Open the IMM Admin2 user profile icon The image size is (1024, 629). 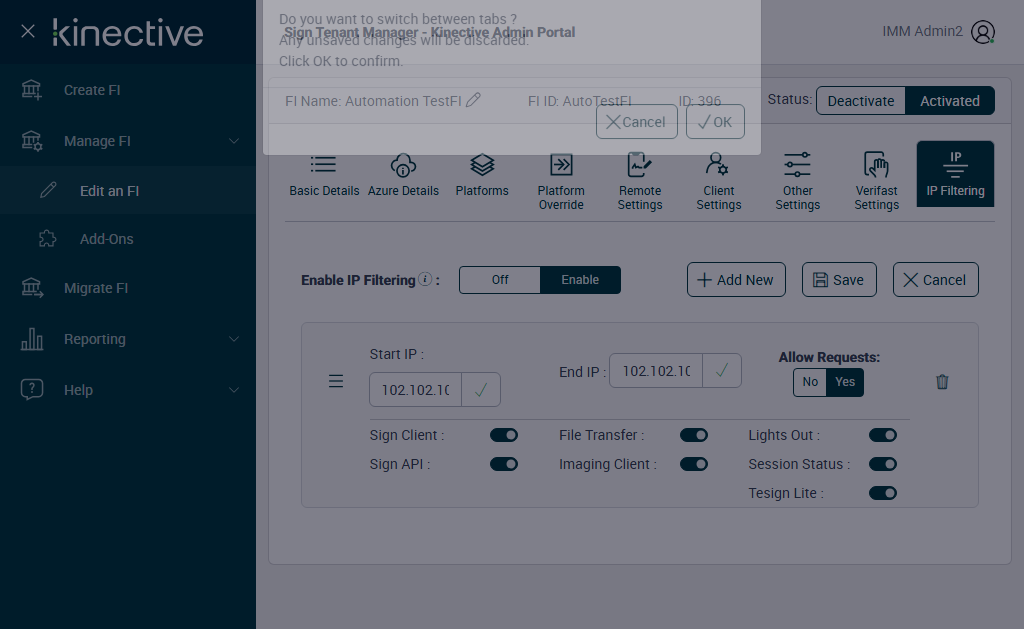982,31
